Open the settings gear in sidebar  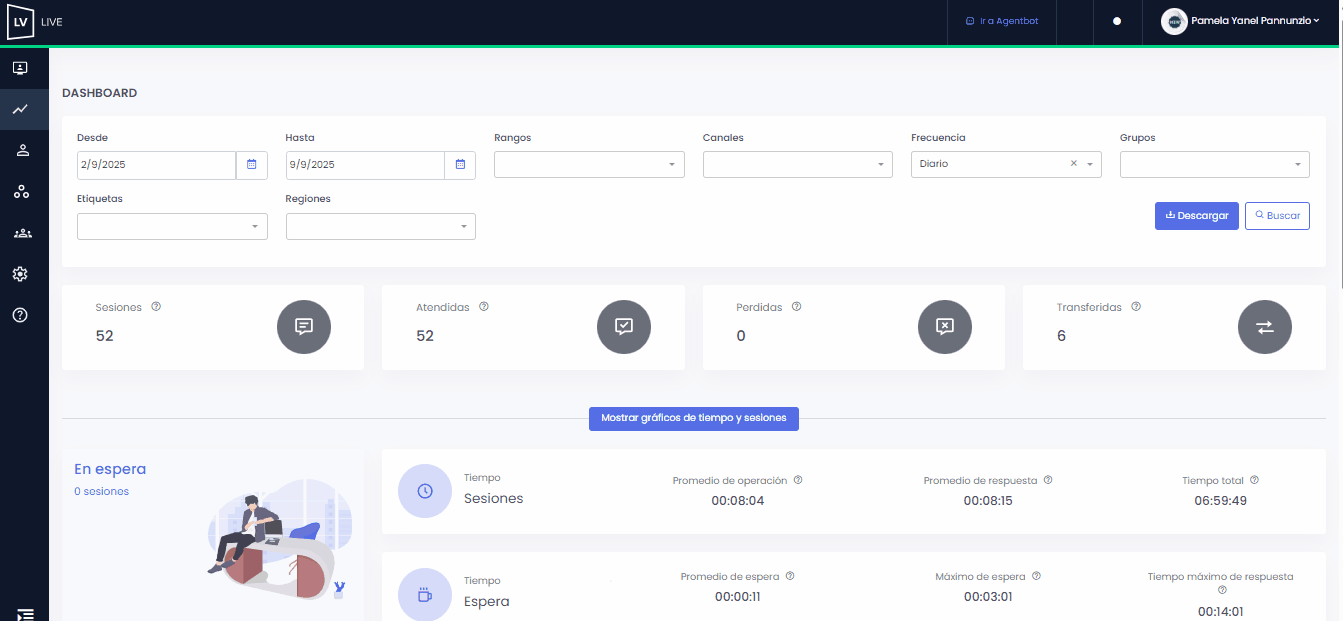tap(20, 274)
